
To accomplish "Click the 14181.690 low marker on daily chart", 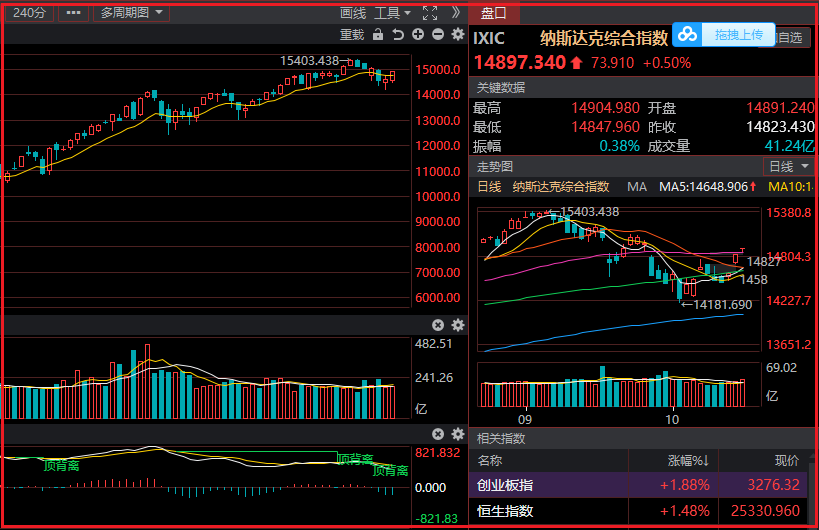I will click(x=722, y=304).
